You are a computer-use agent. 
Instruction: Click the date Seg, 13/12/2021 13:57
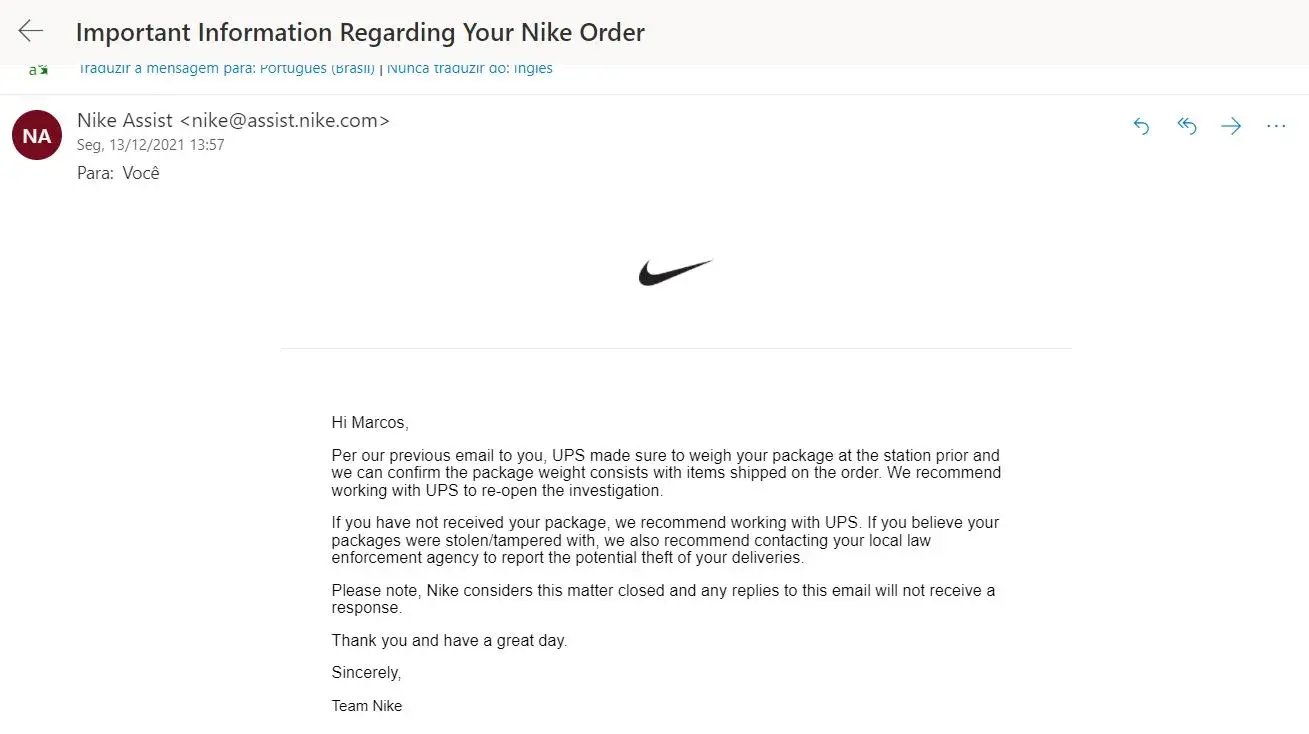(x=151, y=145)
